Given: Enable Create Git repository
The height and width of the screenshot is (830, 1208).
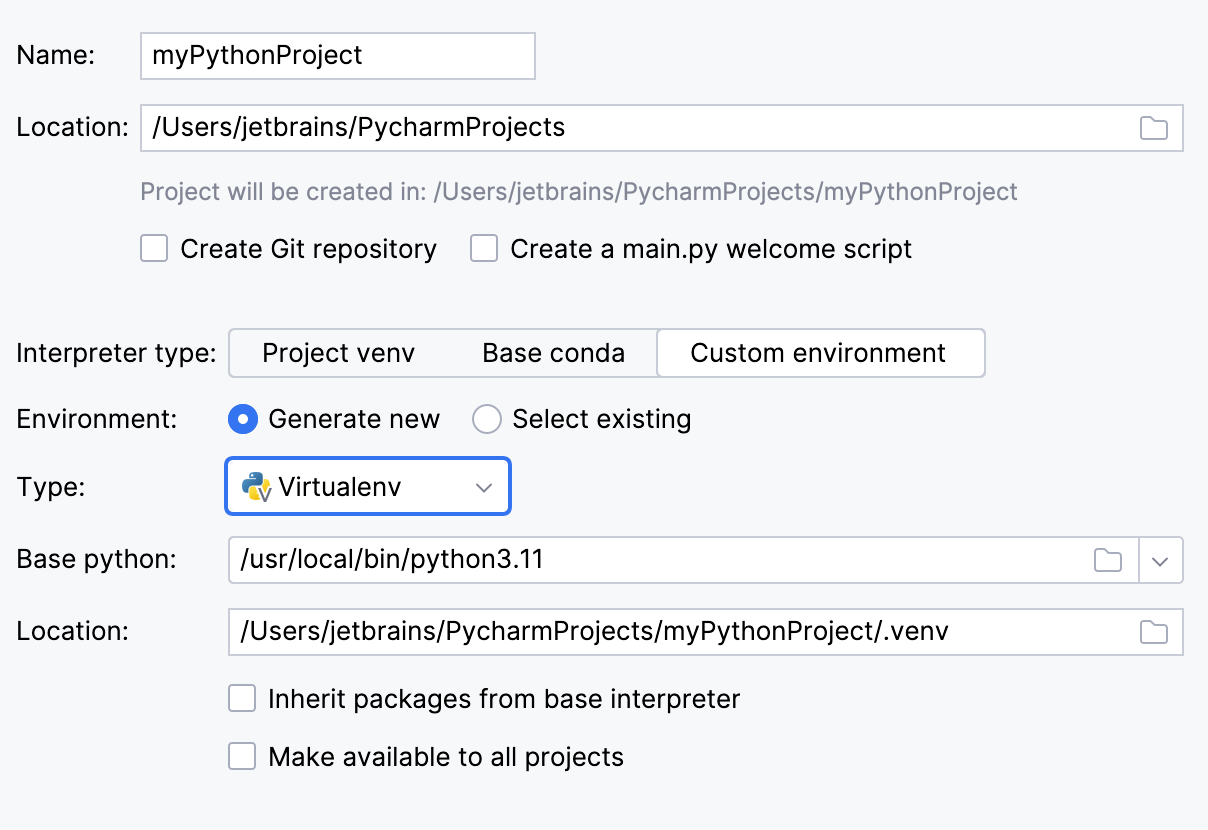Looking at the screenshot, I should (x=153, y=248).
